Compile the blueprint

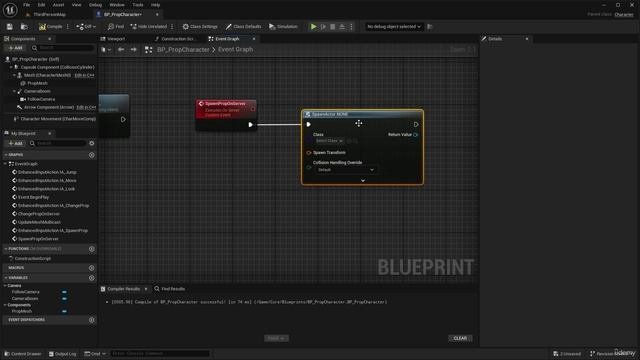click(x=51, y=27)
